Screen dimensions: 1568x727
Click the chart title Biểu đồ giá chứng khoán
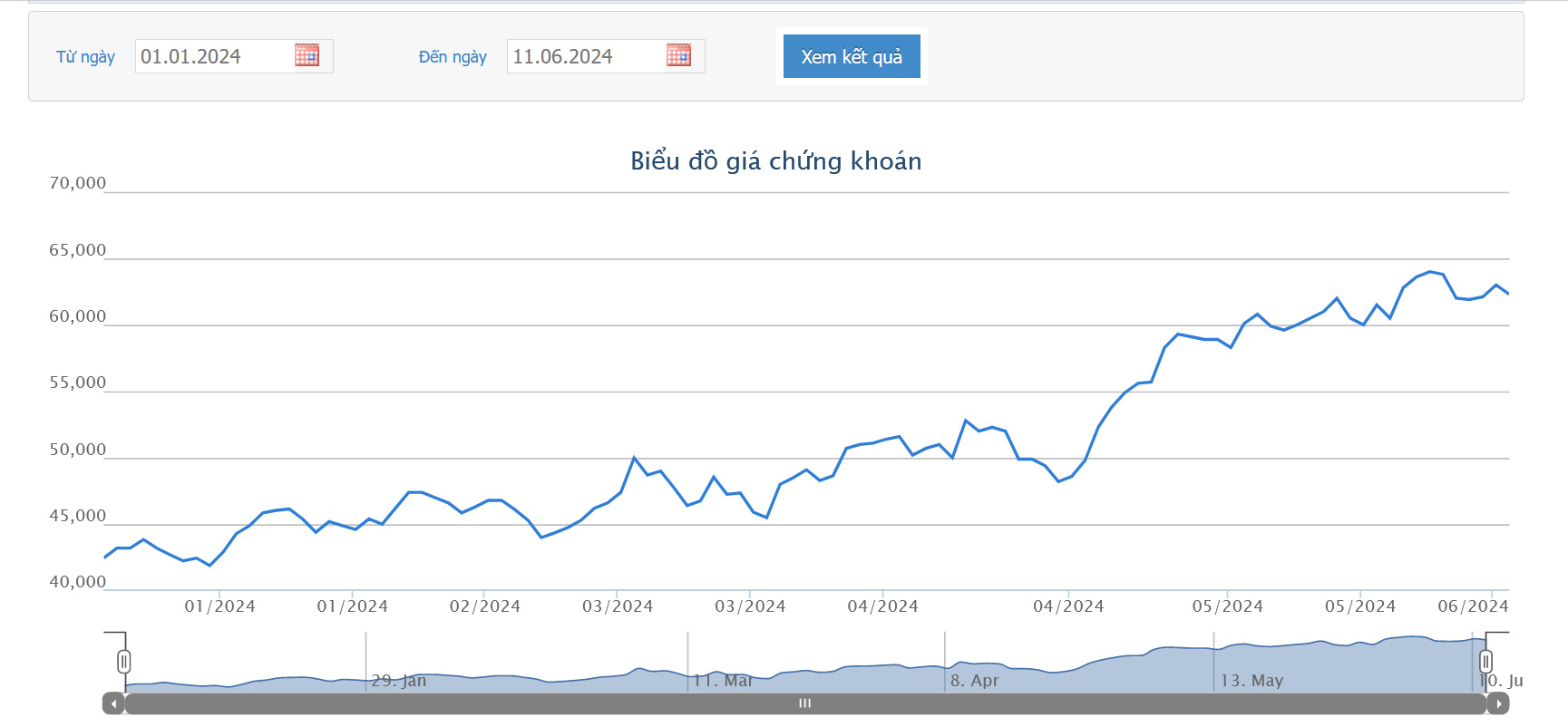tap(775, 161)
